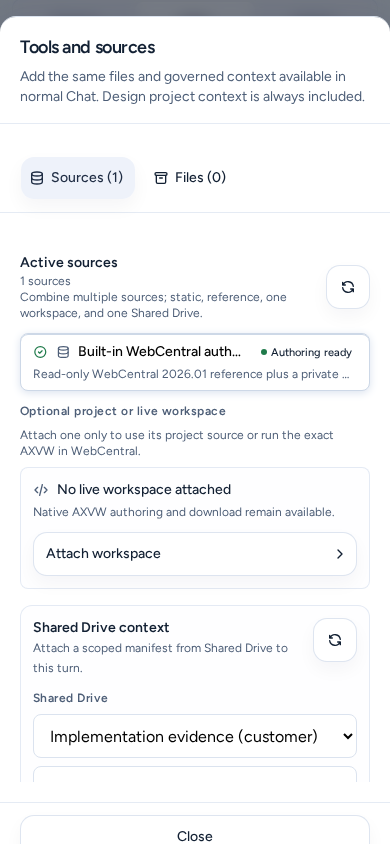Click the No live workspace attached text
390x844 pixels.
click(x=144, y=489)
